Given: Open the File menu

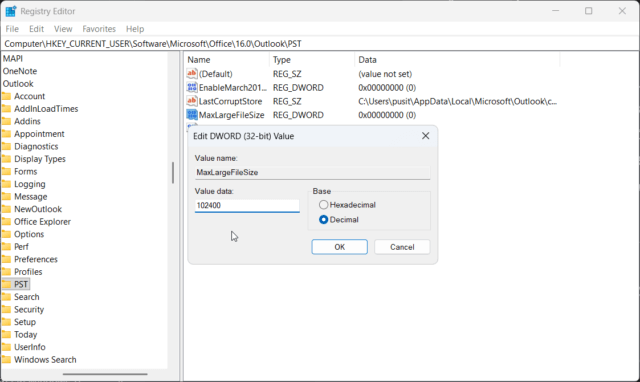Looking at the screenshot, I should click(x=12, y=29).
